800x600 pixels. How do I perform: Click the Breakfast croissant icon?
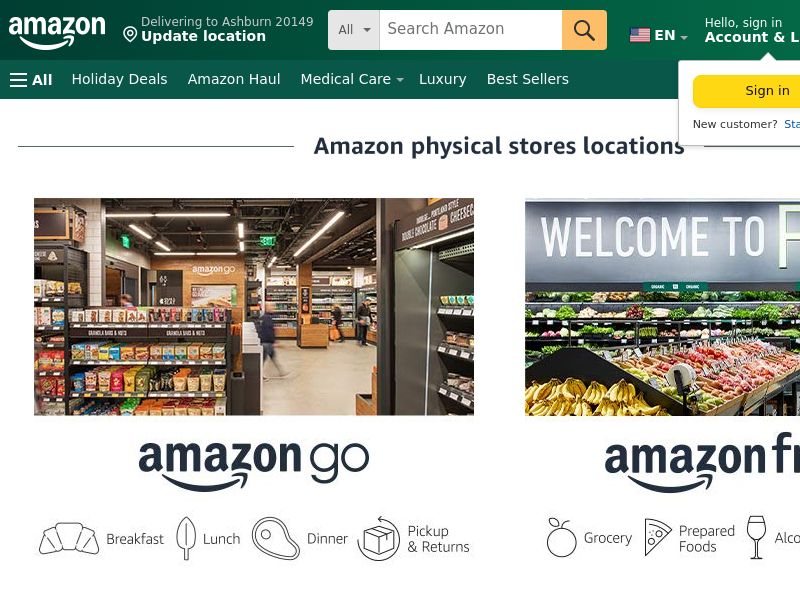(x=69, y=538)
